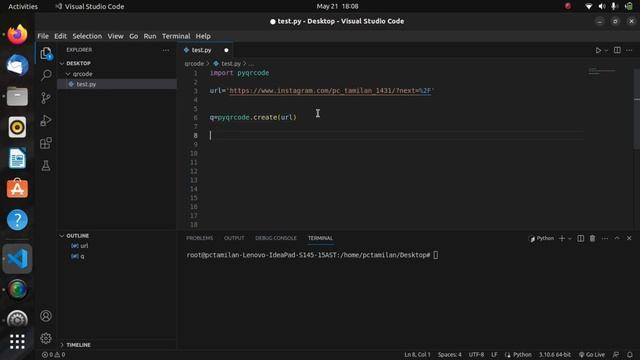
Task: Open the View menu
Action: [116, 36]
